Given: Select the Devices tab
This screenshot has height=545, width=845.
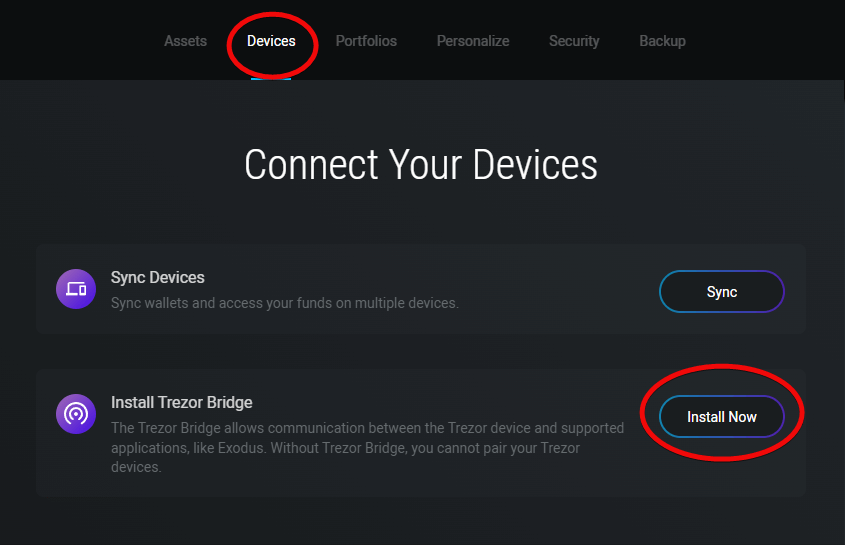Looking at the screenshot, I should [271, 41].
